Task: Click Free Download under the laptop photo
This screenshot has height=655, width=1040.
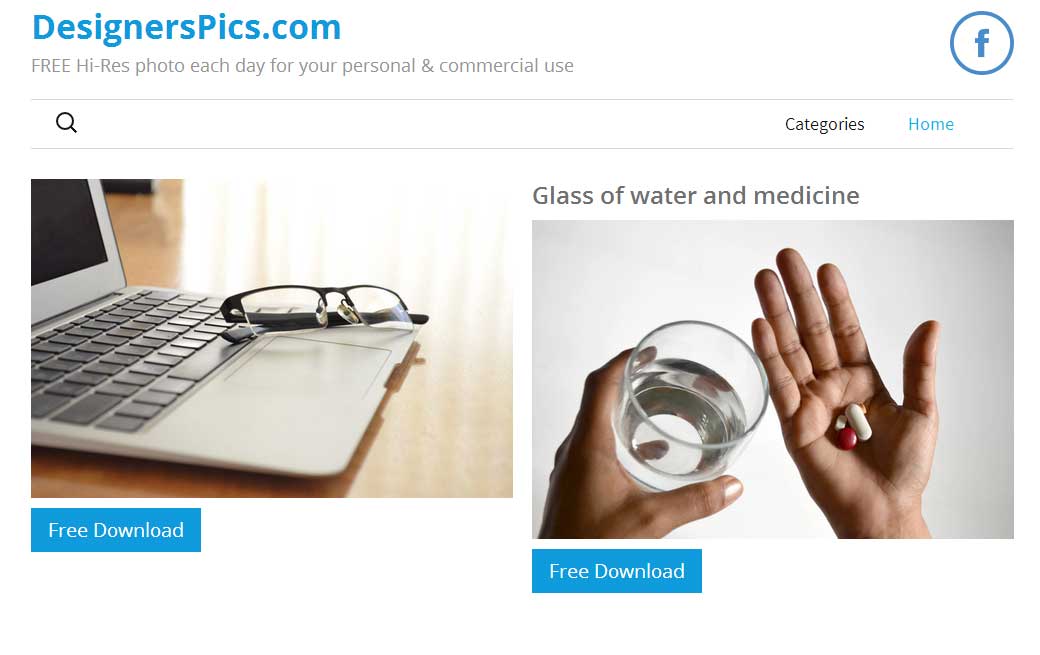Action: (116, 530)
